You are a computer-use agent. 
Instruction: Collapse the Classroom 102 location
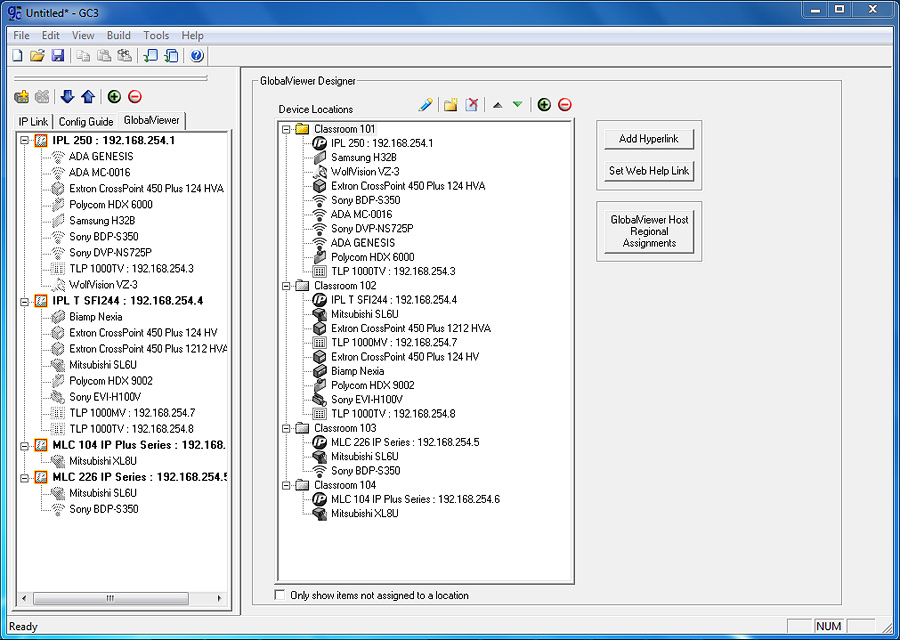coord(286,286)
